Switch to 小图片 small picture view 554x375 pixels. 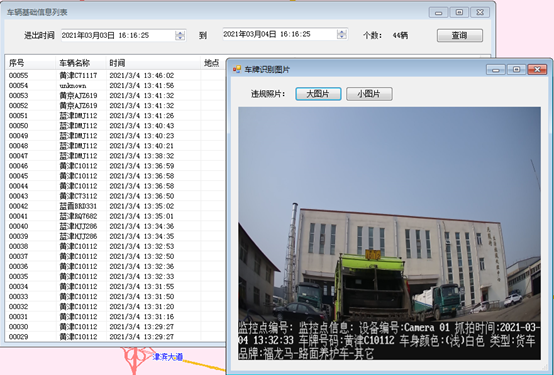point(369,94)
